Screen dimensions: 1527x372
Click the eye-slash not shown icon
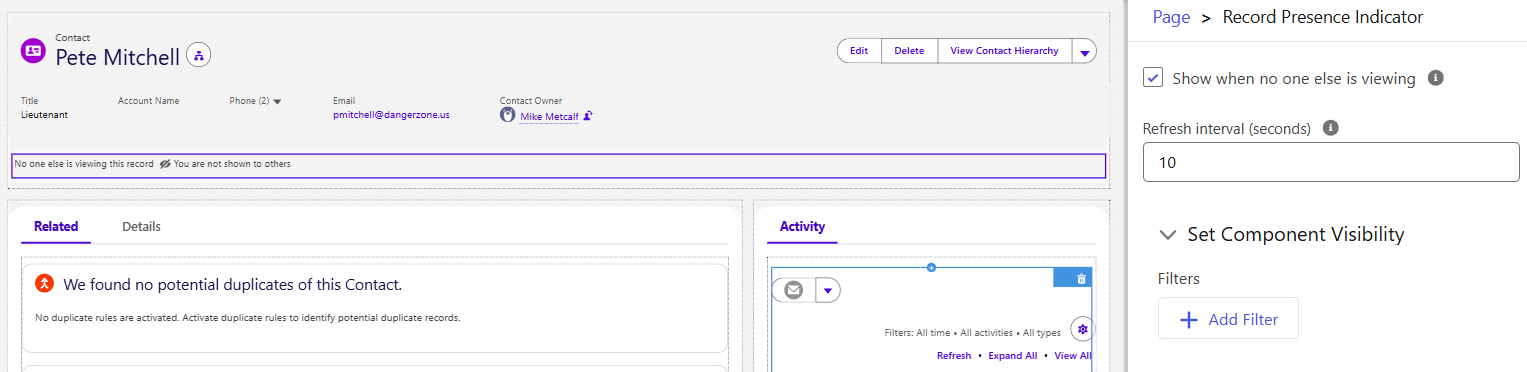click(x=165, y=163)
